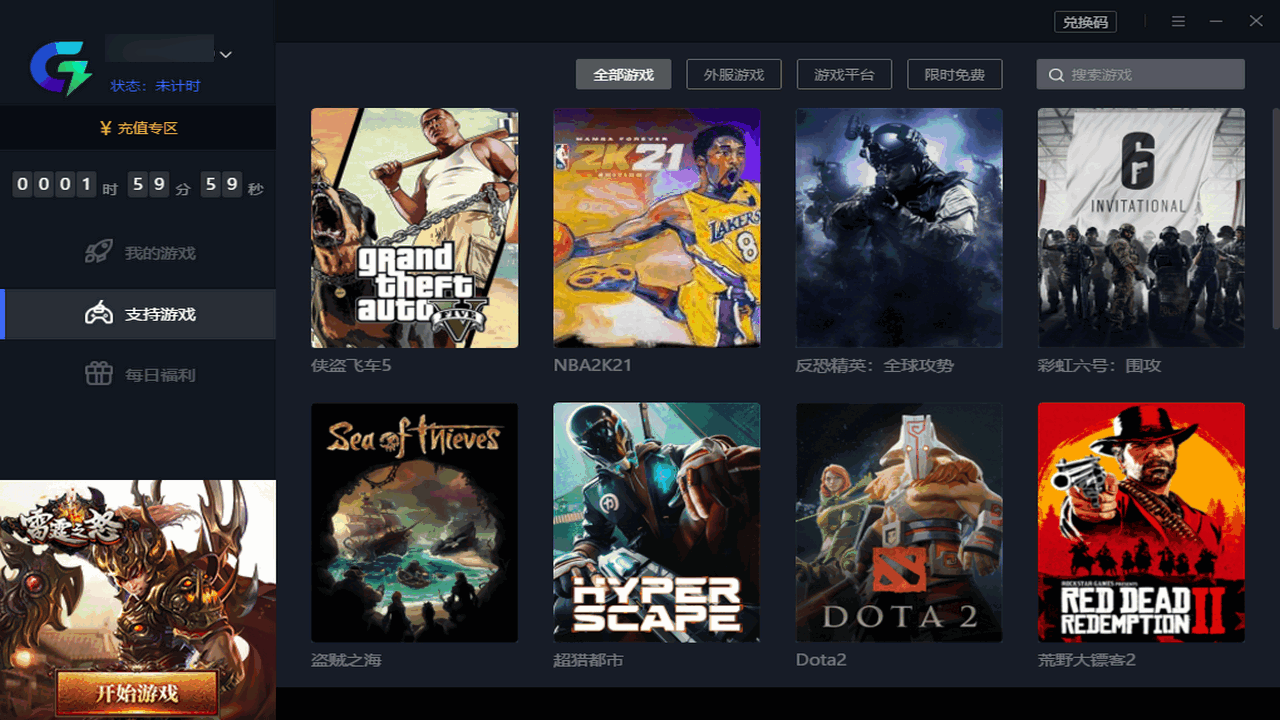Switch to the 全部游戏 filter tab

(x=623, y=74)
